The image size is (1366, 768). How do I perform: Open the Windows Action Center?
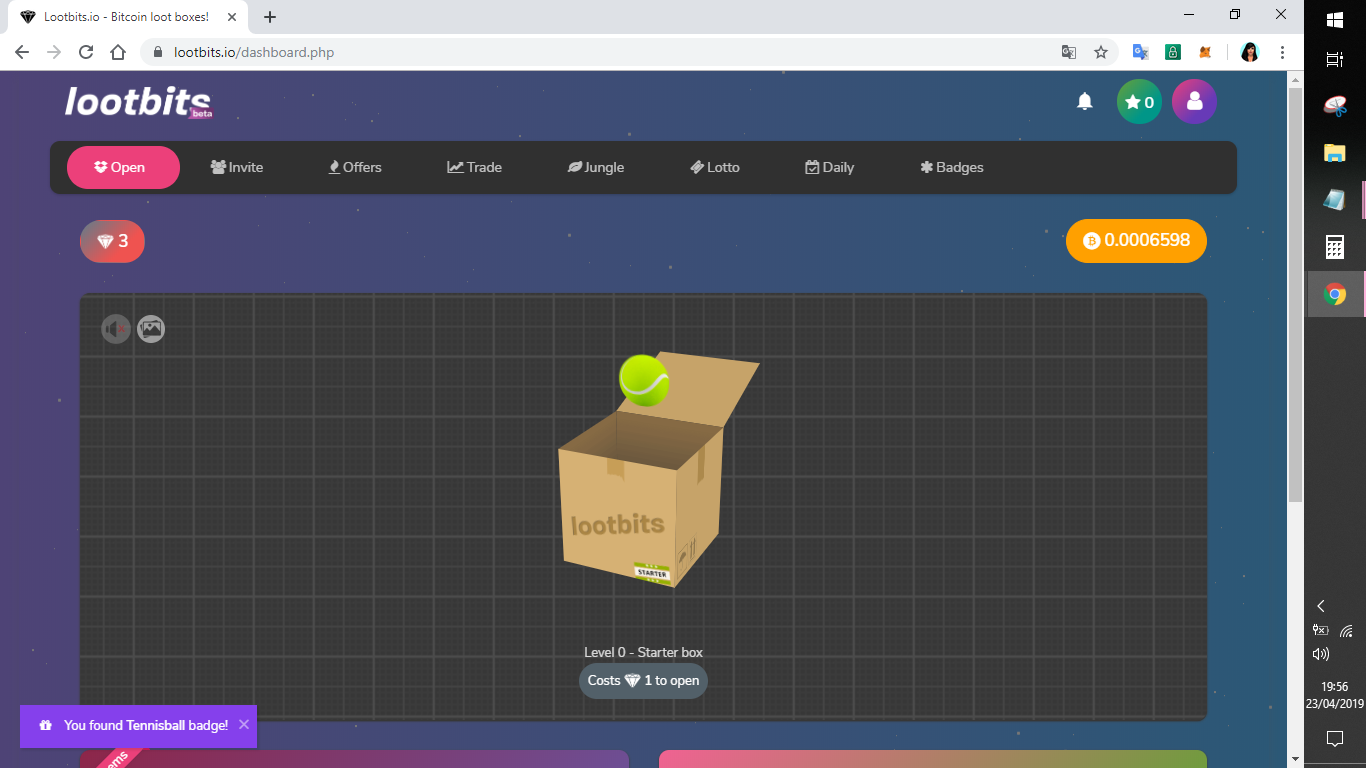click(x=1335, y=739)
